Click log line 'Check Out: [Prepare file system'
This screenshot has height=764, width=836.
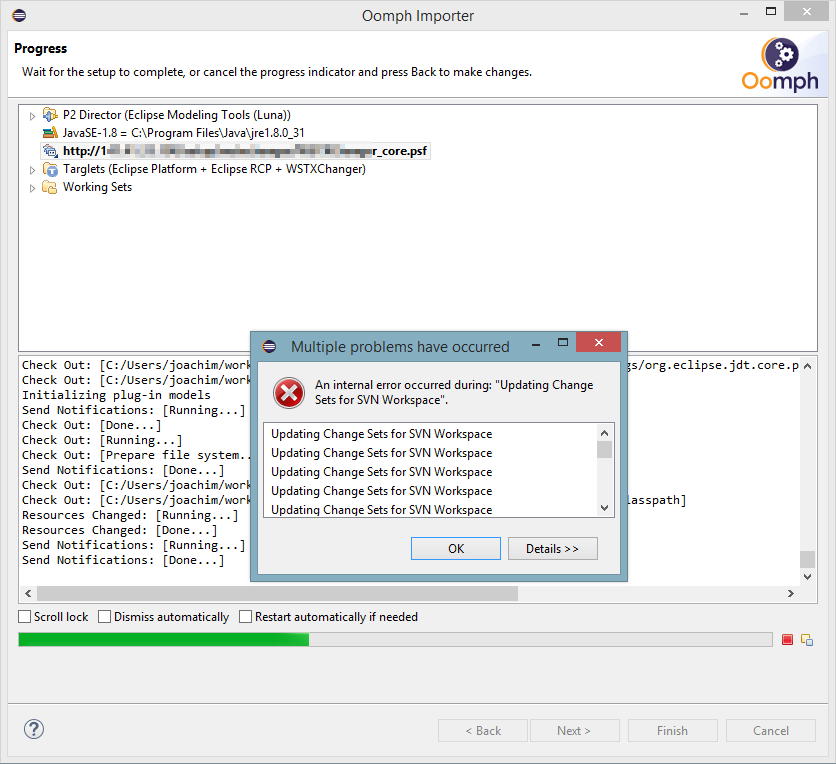coord(136,455)
